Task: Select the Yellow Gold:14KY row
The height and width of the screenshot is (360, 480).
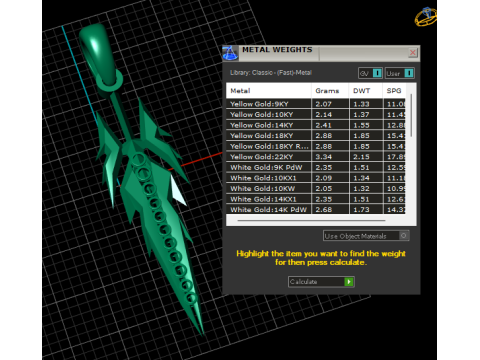Action: tap(316, 125)
